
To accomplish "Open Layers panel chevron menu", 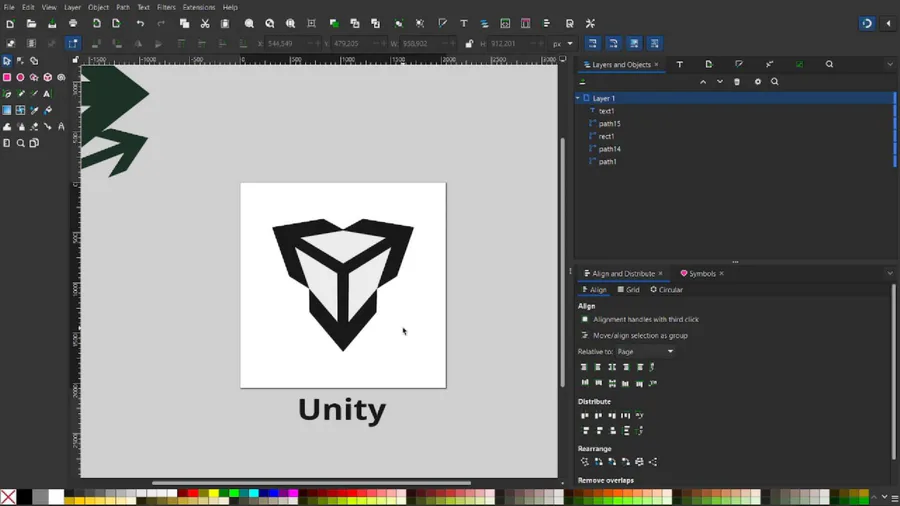I will (890, 65).
